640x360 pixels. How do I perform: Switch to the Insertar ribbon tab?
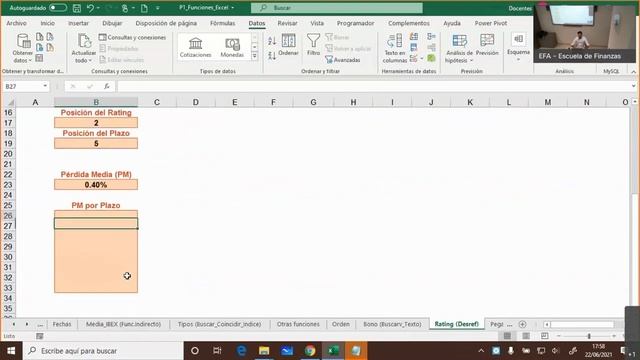(x=78, y=23)
